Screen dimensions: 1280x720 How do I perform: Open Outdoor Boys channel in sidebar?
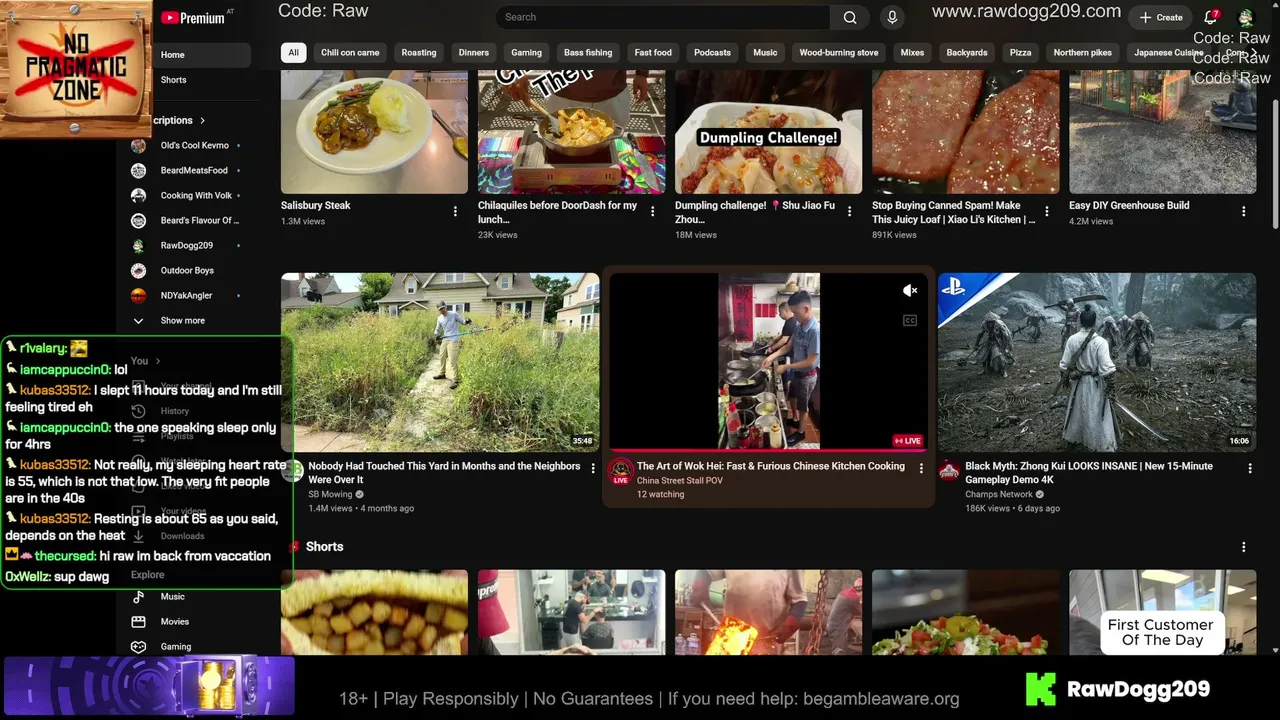click(186, 270)
